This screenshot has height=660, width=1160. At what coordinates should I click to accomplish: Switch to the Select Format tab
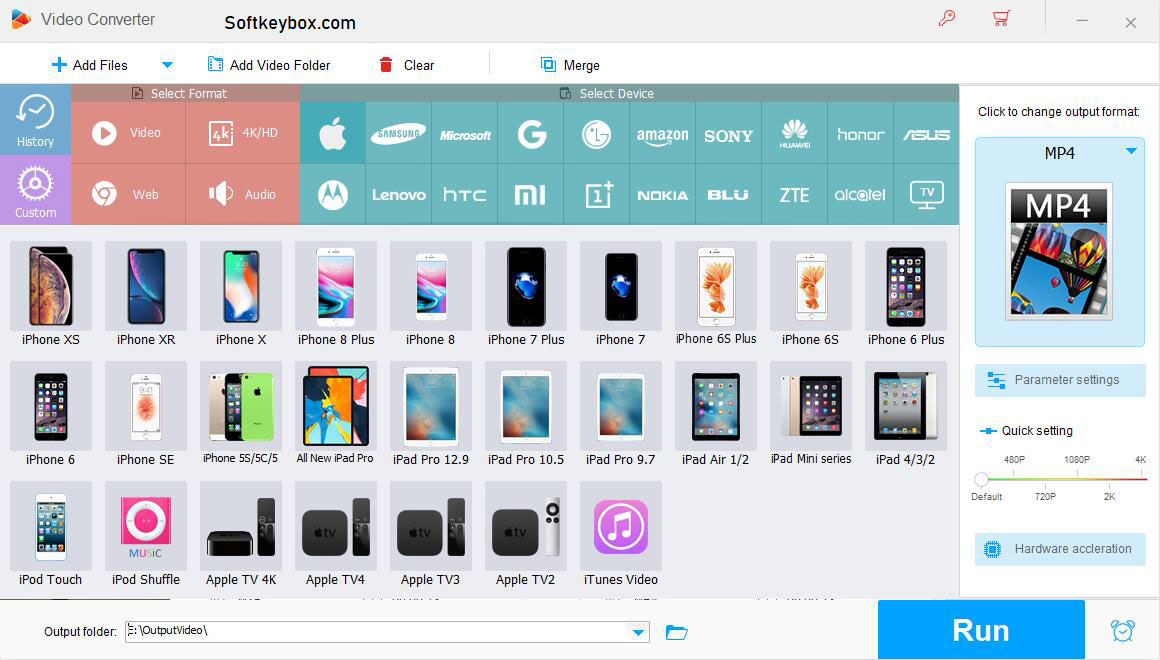point(186,93)
